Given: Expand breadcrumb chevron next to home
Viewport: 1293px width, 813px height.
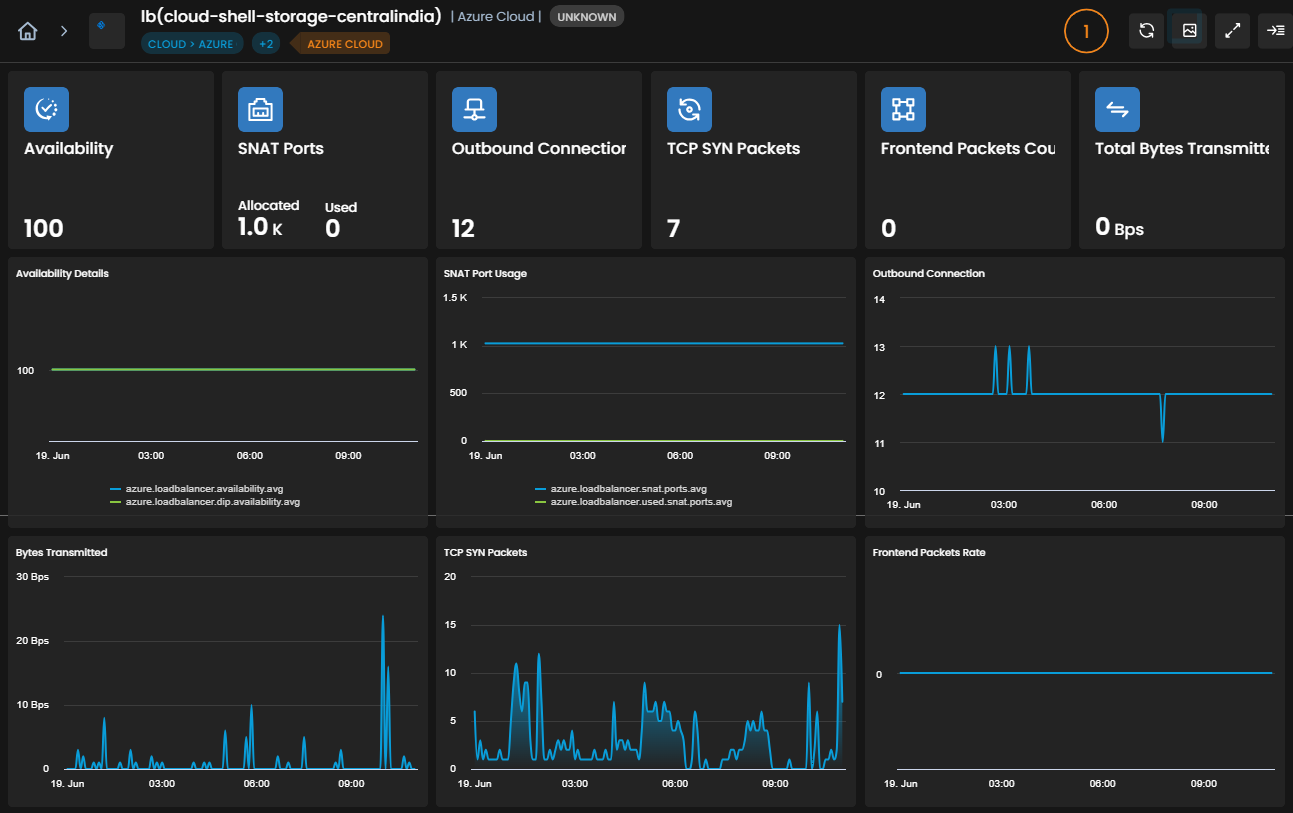Looking at the screenshot, I should tap(64, 31).
